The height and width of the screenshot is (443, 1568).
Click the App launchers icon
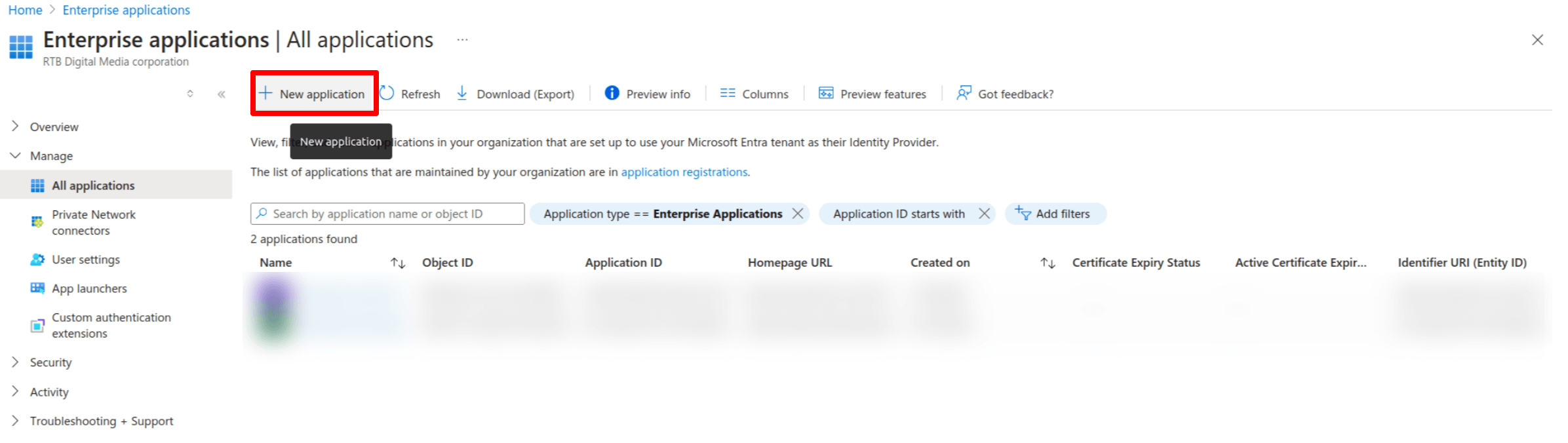pyautogui.click(x=37, y=288)
